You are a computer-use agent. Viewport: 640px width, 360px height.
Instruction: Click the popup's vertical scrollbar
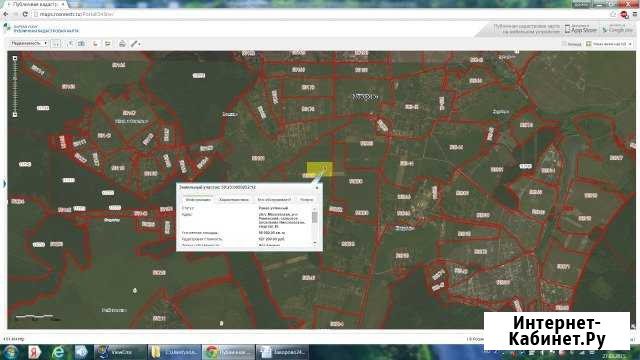click(315, 227)
